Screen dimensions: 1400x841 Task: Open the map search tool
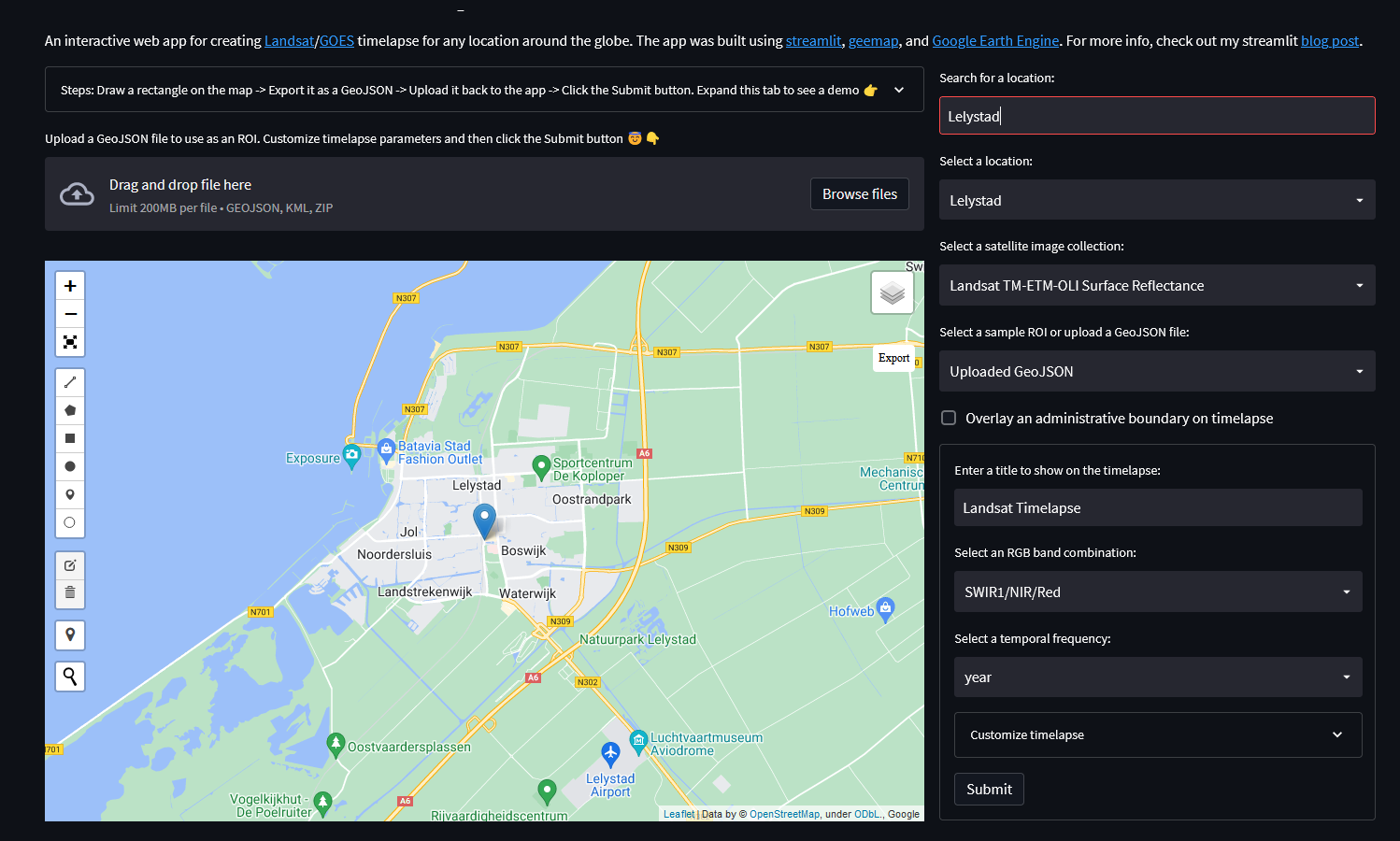point(70,676)
